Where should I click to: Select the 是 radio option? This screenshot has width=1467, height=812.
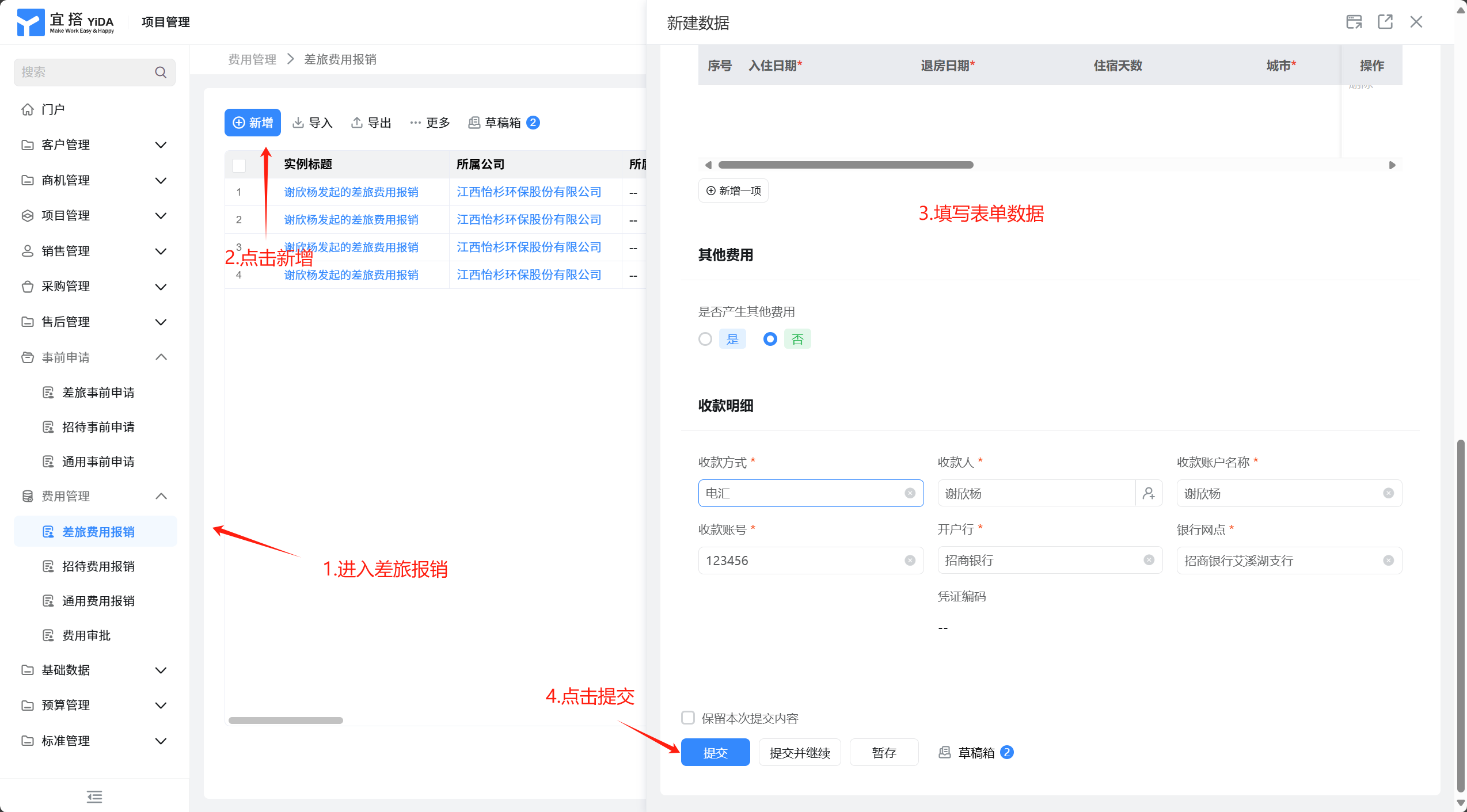click(x=705, y=339)
